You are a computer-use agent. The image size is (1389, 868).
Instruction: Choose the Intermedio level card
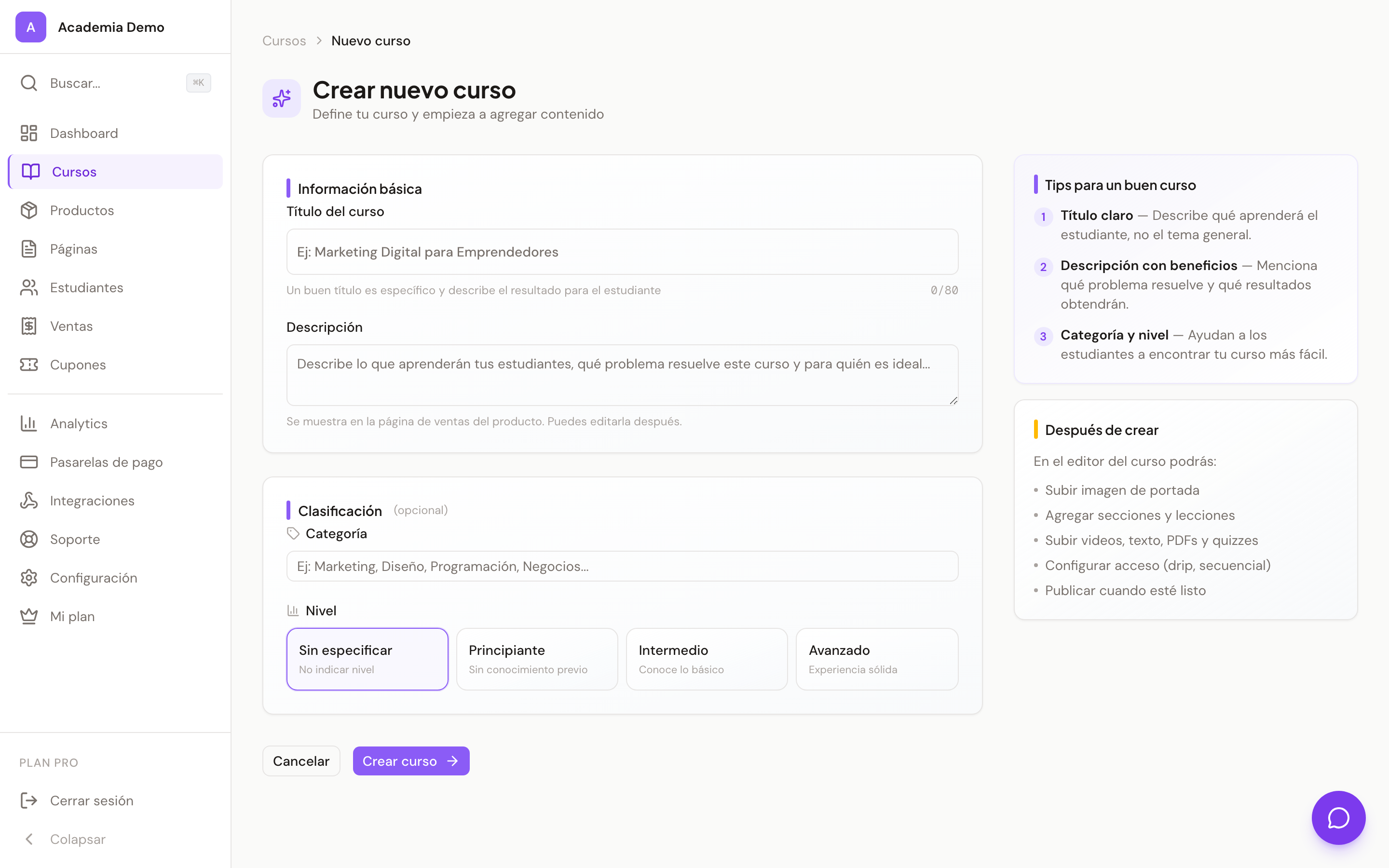click(x=707, y=658)
